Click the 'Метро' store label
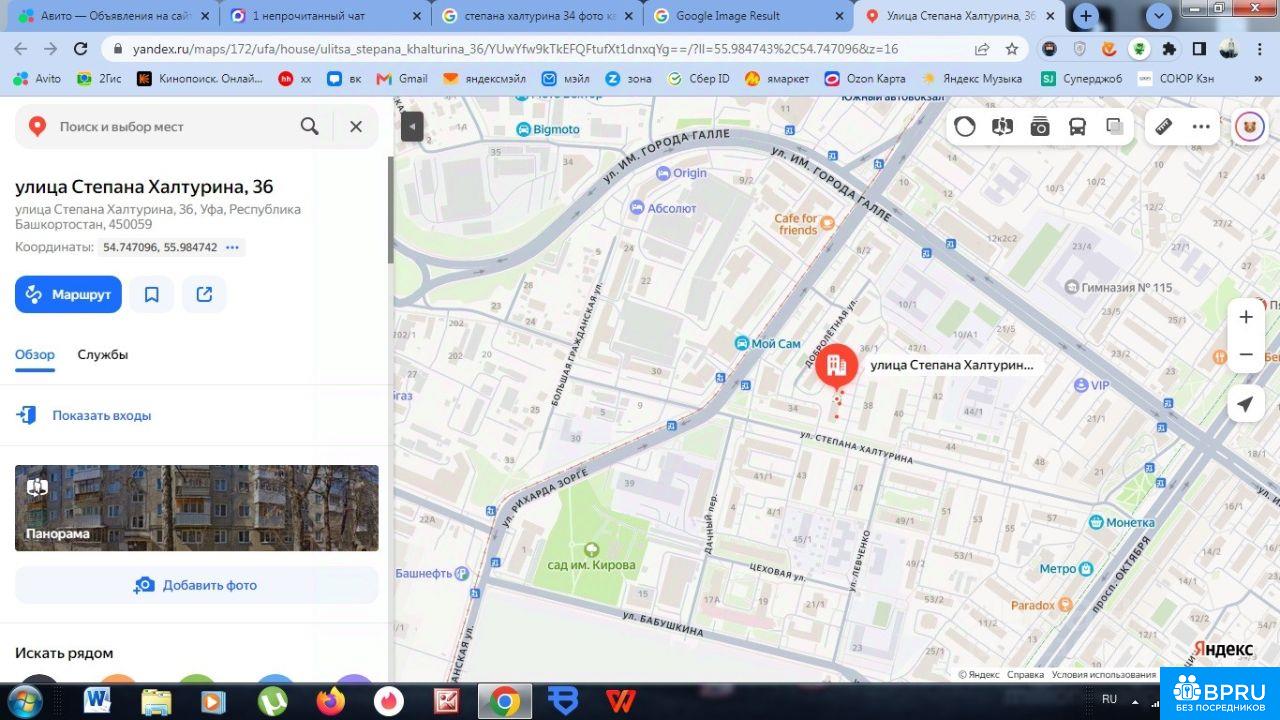1280x720 pixels. click(x=1066, y=569)
